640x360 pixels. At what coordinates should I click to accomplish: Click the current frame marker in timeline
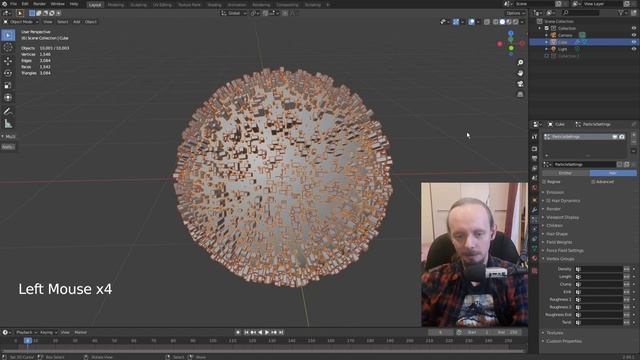click(28, 340)
